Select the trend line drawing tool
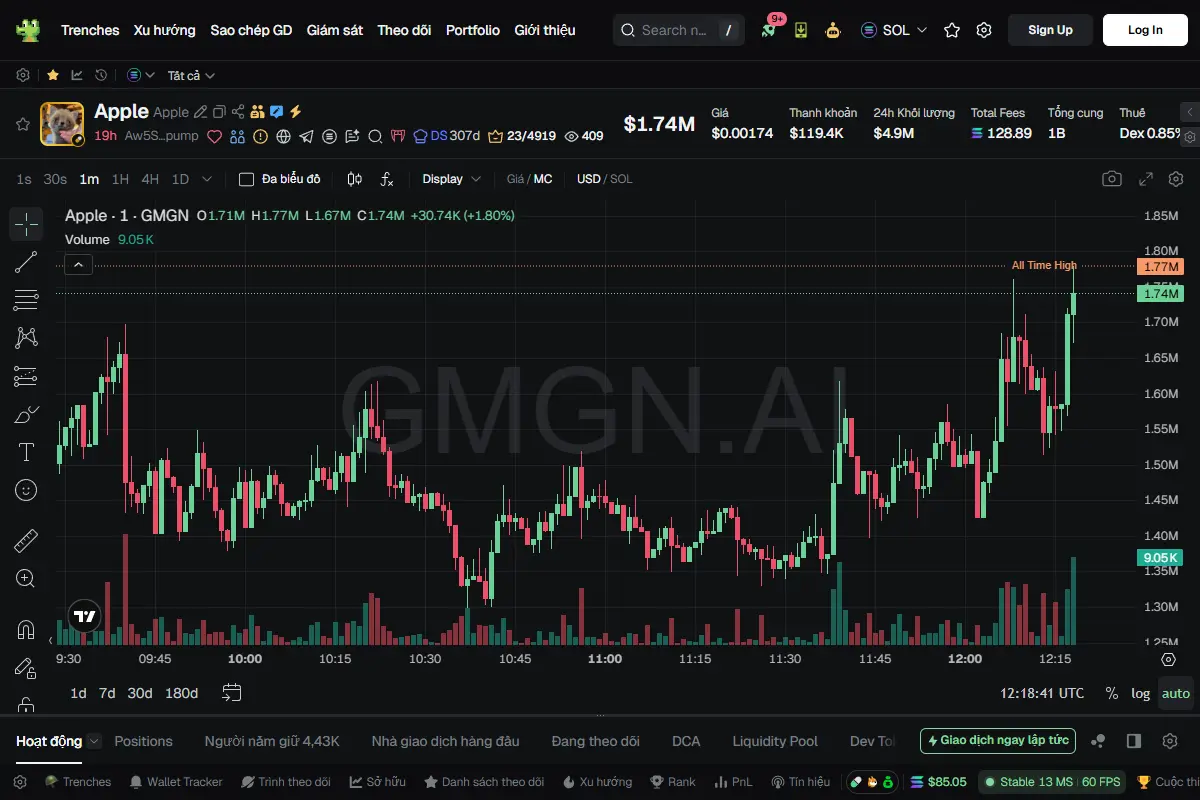Image resolution: width=1200 pixels, height=800 pixels. tap(26, 262)
